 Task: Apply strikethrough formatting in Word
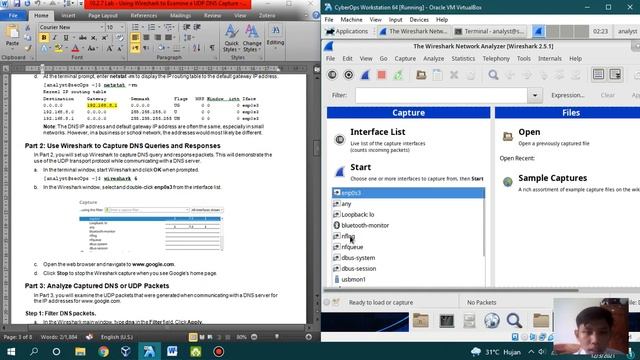pyautogui.click(x=82, y=38)
